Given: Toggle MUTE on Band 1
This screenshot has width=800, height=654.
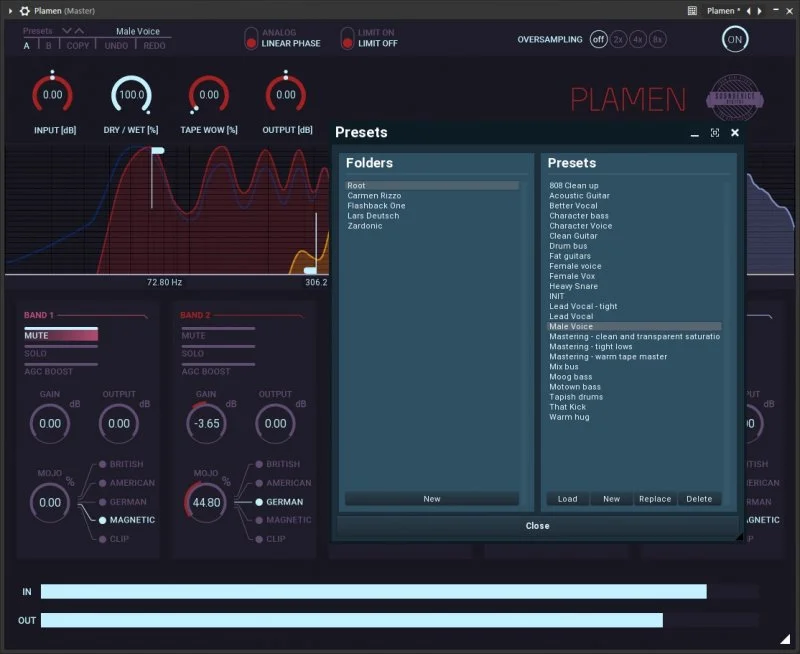Looking at the screenshot, I should tap(61, 335).
